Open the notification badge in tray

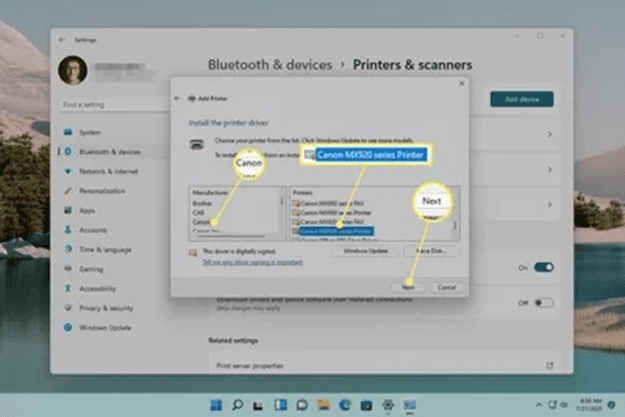click(611, 405)
